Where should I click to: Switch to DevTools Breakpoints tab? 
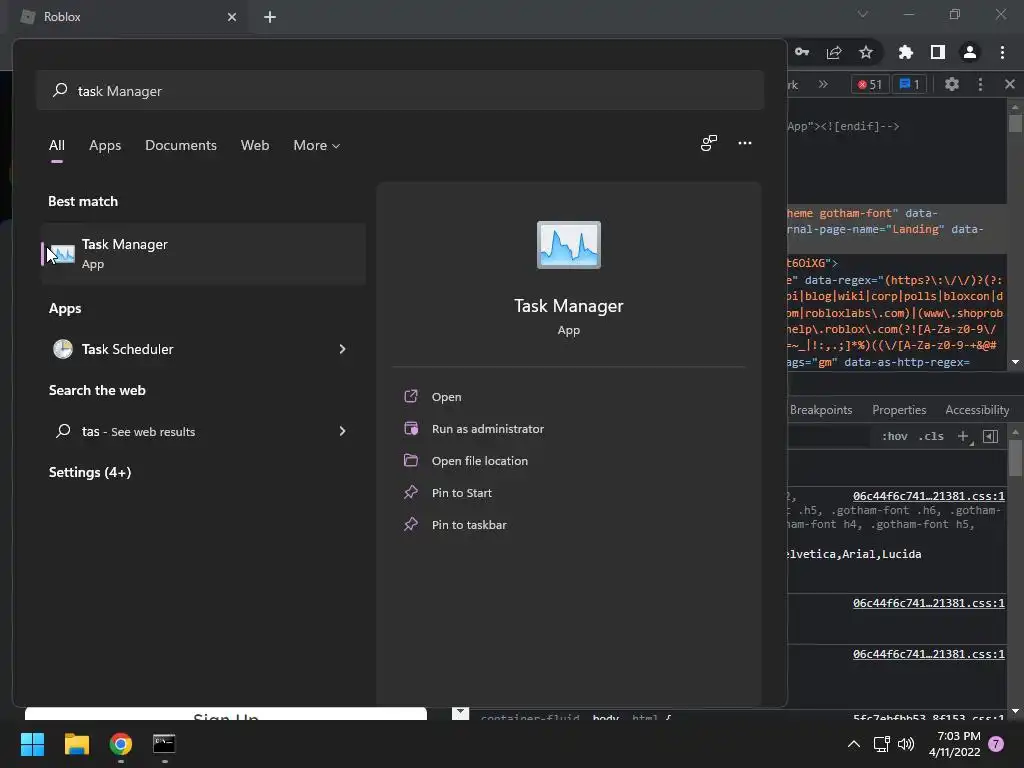[821, 409]
